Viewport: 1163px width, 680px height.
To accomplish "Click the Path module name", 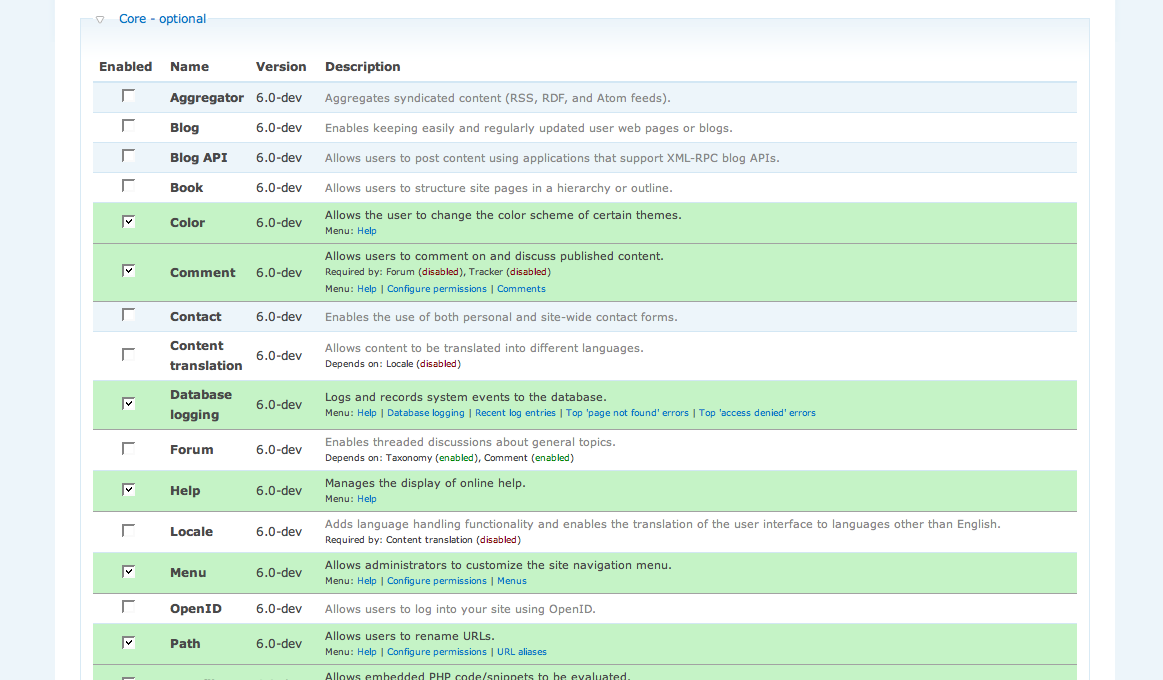I will pos(185,644).
